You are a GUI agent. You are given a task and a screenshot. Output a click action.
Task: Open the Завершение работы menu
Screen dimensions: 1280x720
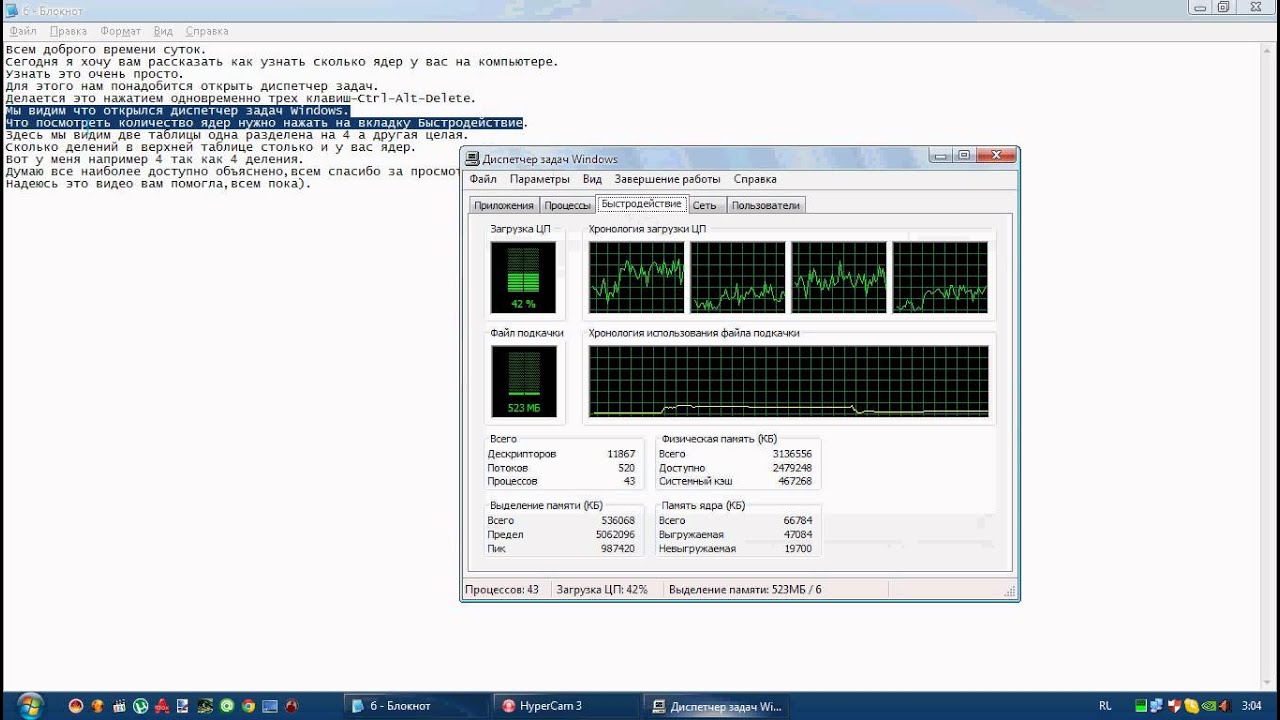pos(667,179)
